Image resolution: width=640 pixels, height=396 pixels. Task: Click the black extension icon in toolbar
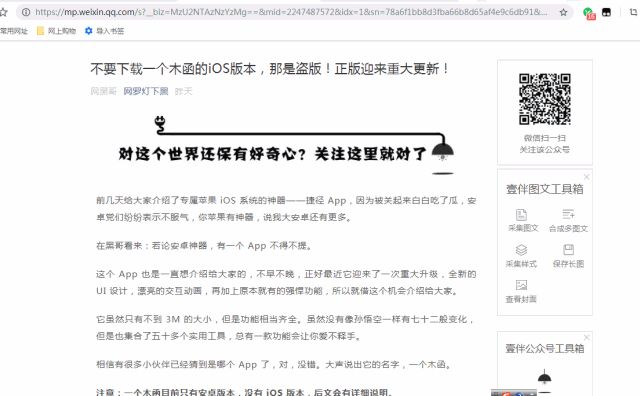[x=607, y=12]
